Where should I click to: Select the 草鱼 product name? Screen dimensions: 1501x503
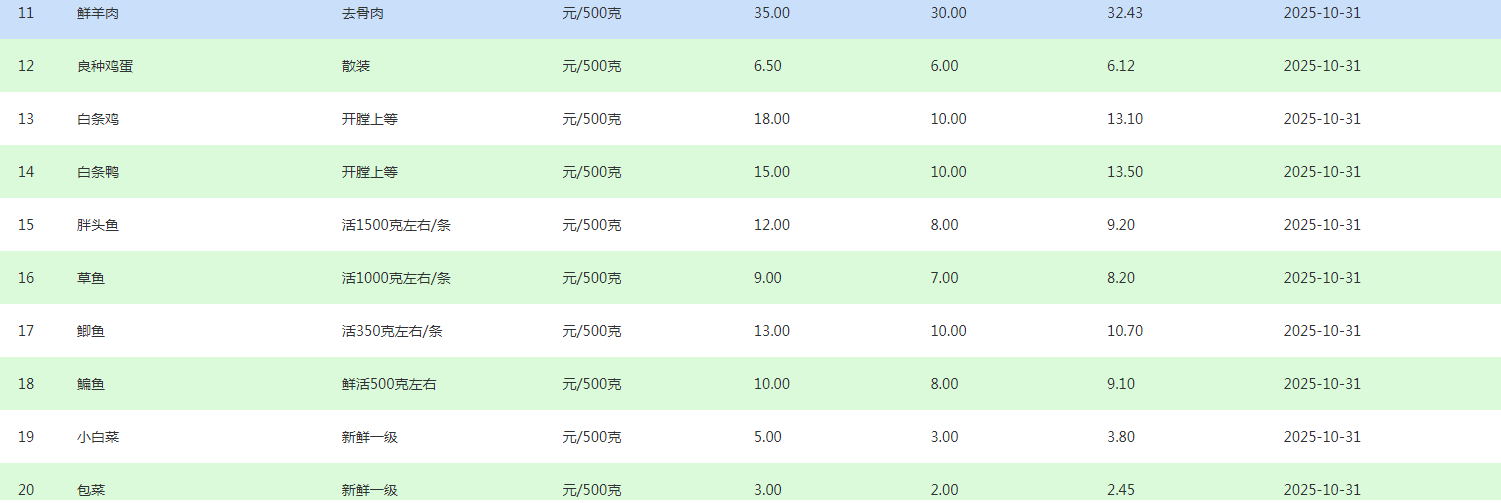(x=91, y=278)
